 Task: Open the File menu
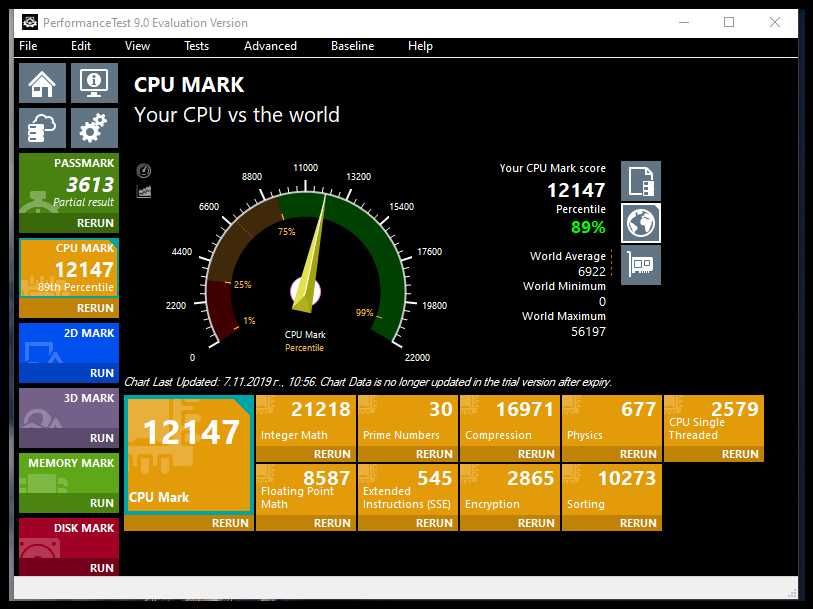(x=28, y=46)
